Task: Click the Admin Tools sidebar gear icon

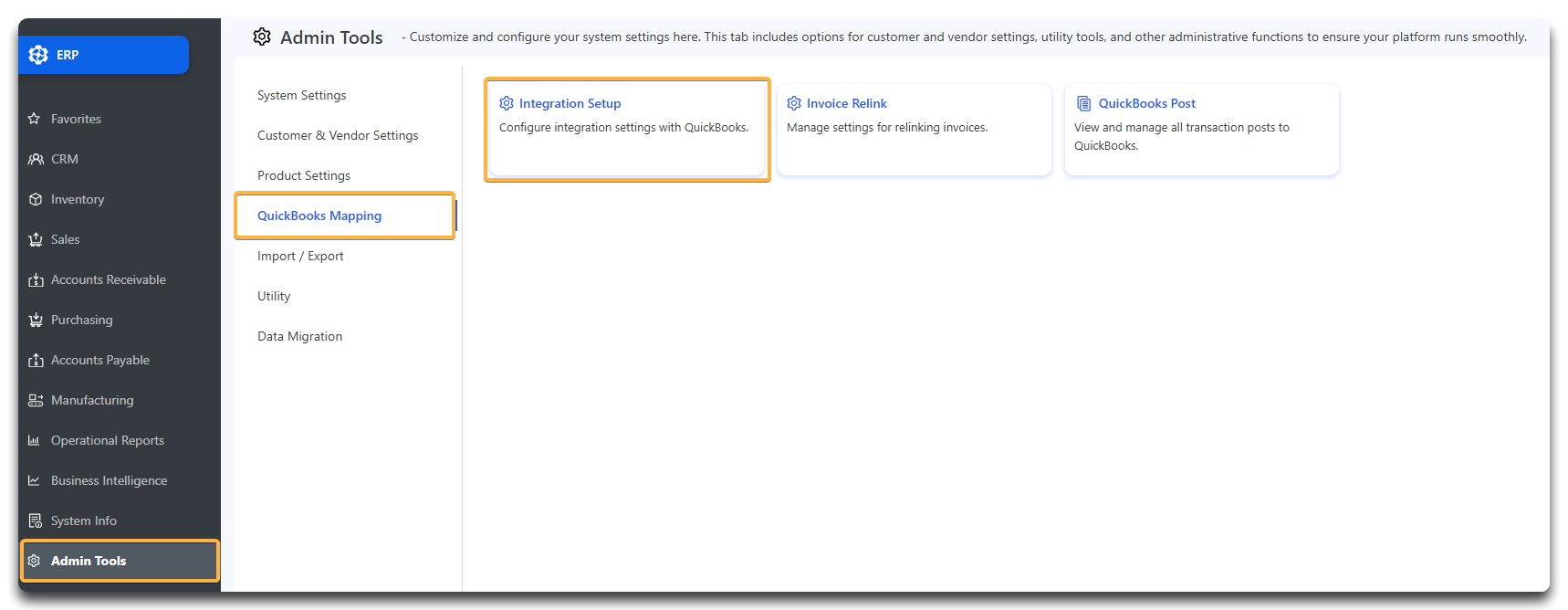Action: point(34,561)
